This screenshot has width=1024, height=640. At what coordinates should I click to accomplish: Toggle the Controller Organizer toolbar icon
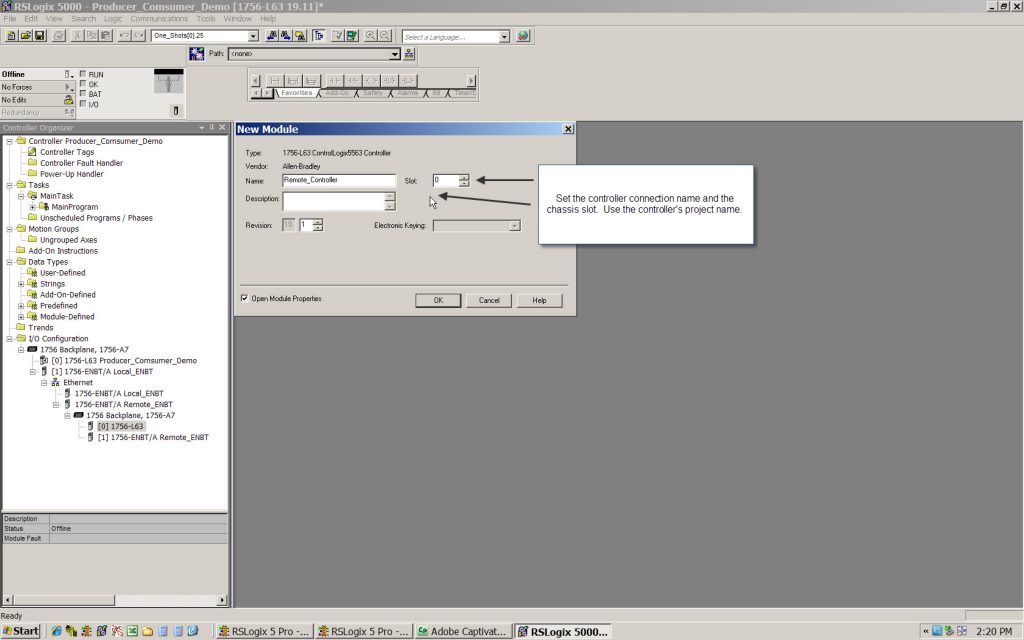pos(319,36)
